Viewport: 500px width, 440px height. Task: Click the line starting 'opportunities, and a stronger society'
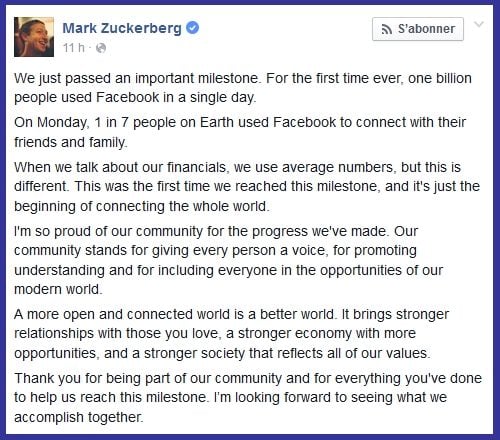point(222,353)
